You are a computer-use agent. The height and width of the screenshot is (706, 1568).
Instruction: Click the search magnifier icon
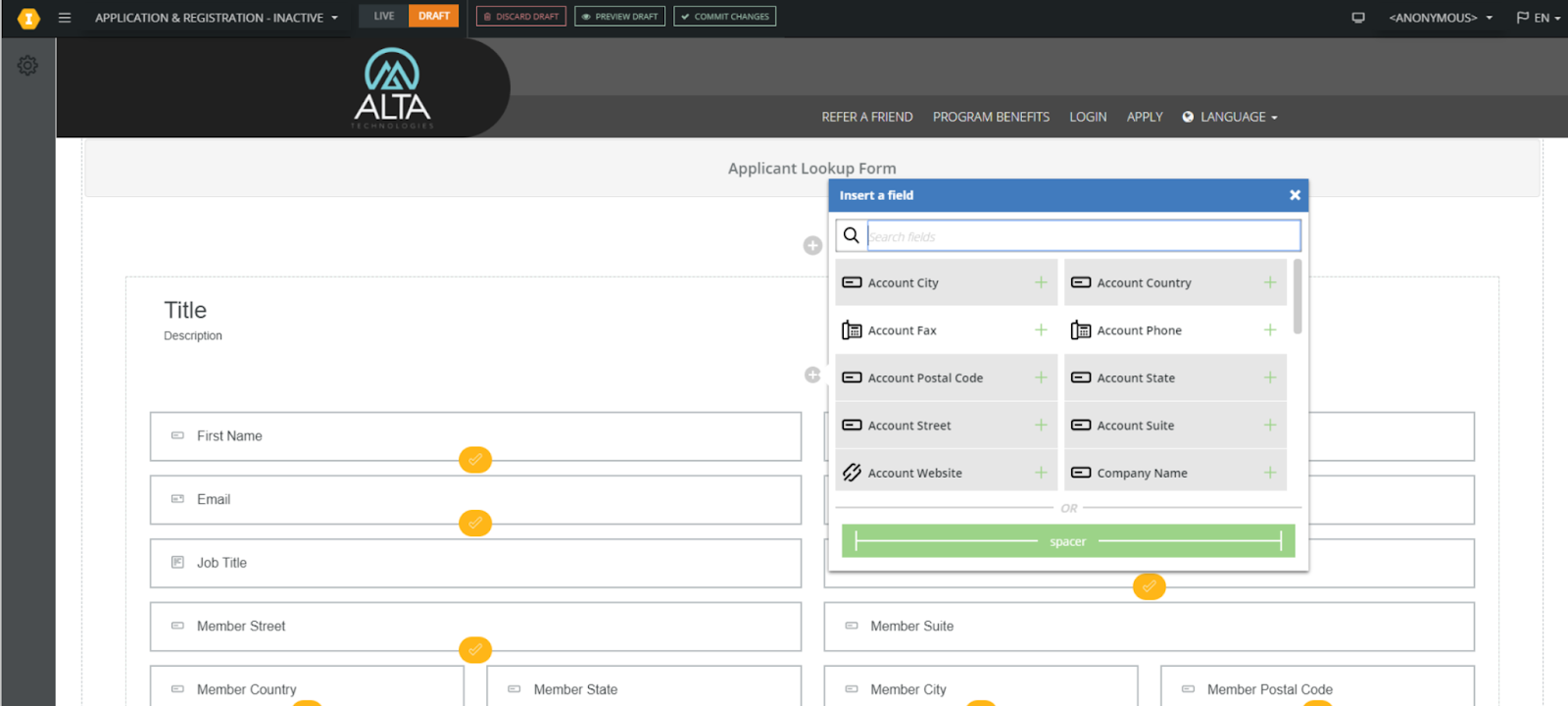[x=852, y=235]
